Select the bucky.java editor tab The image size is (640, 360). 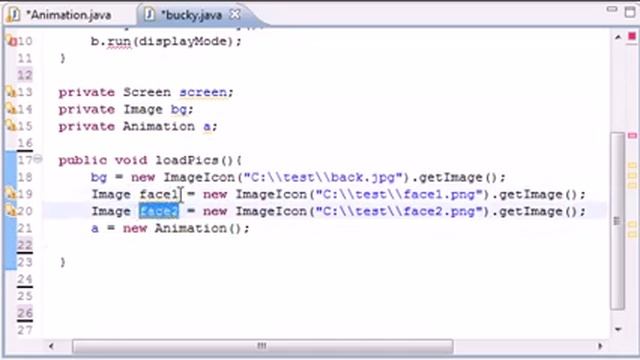(192, 15)
